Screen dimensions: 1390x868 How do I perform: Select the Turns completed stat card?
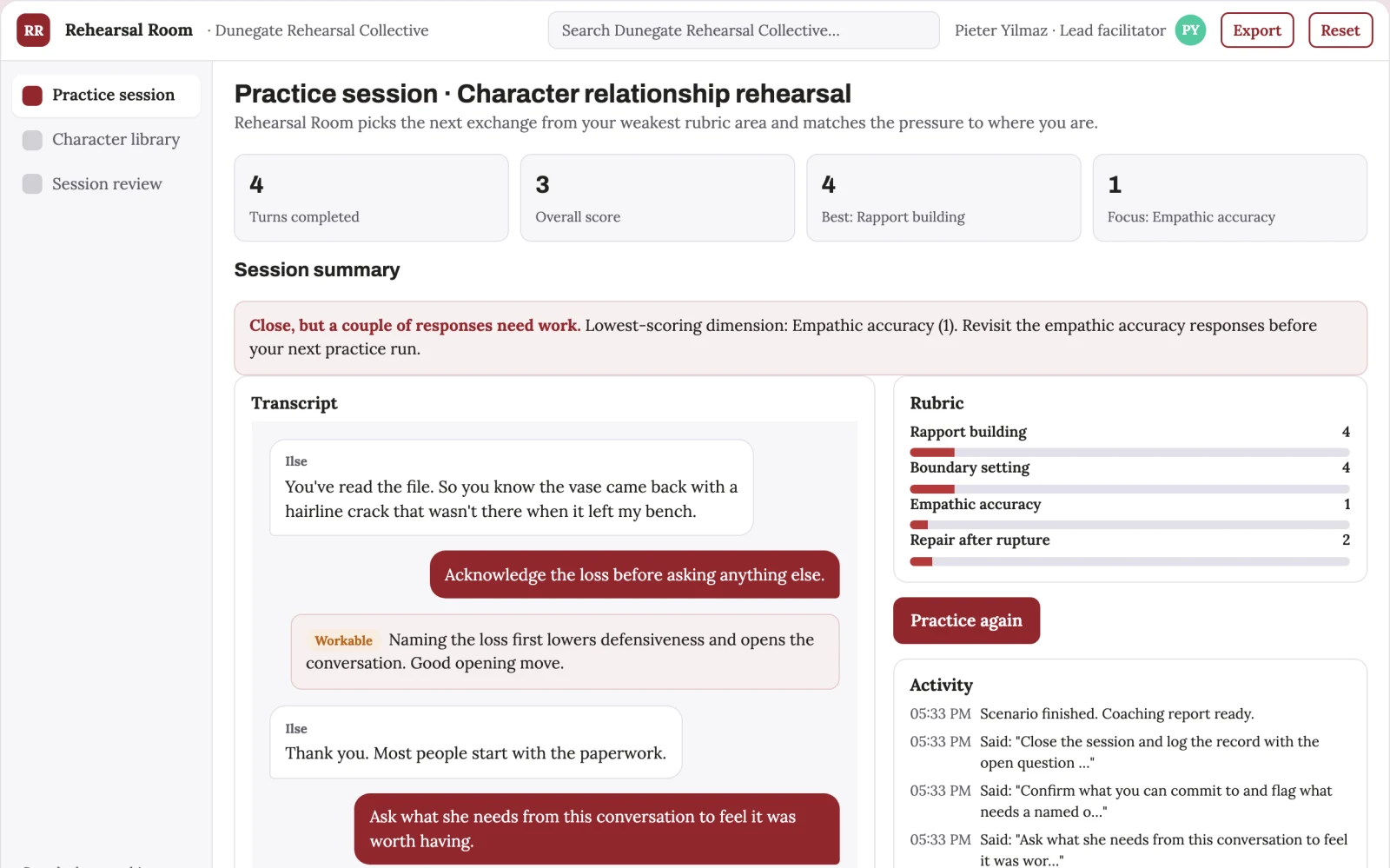(371, 198)
